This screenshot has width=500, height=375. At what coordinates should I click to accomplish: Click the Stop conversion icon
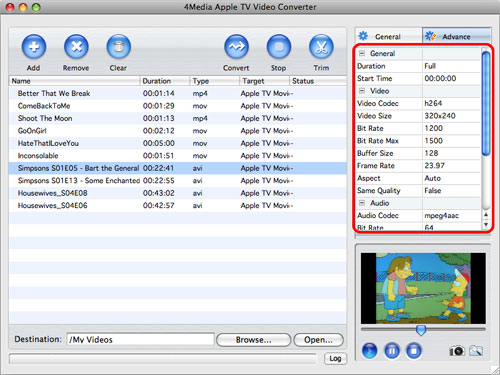pyautogui.click(x=279, y=47)
